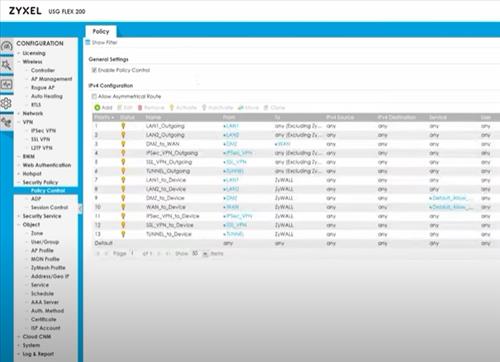Open the IPSec_VPN zone link in row 4

coord(238,153)
